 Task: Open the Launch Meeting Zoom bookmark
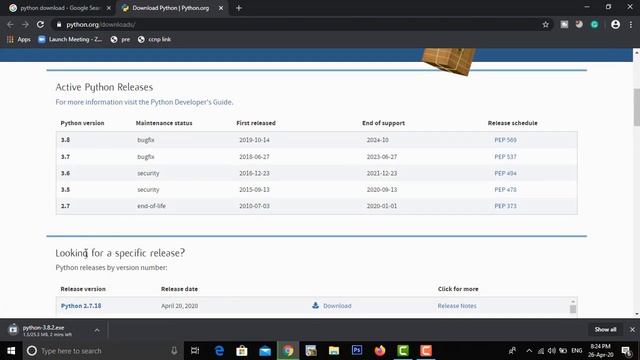pos(70,40)
